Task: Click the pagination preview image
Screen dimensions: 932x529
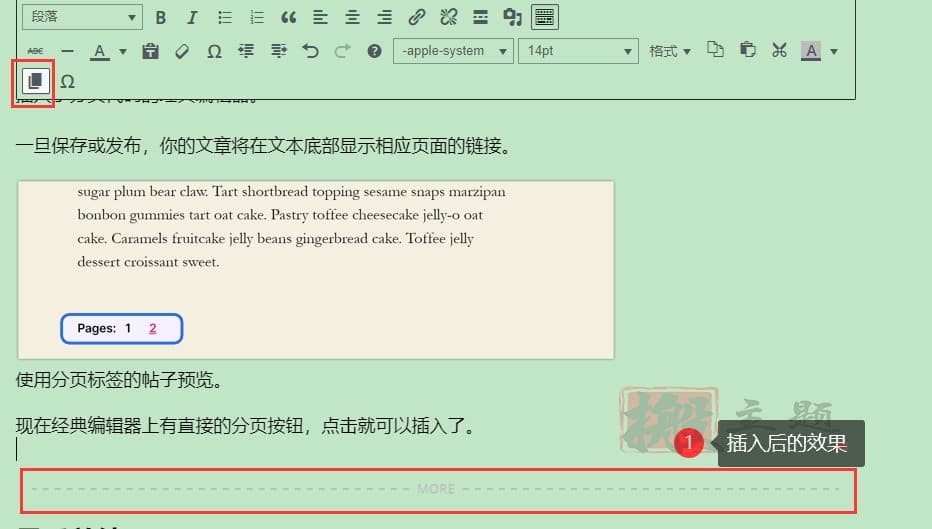Action: click(x=316, y=270)
